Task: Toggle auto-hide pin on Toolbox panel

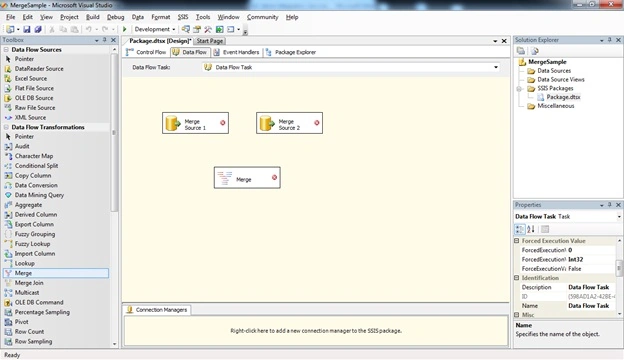Action: 105,40
